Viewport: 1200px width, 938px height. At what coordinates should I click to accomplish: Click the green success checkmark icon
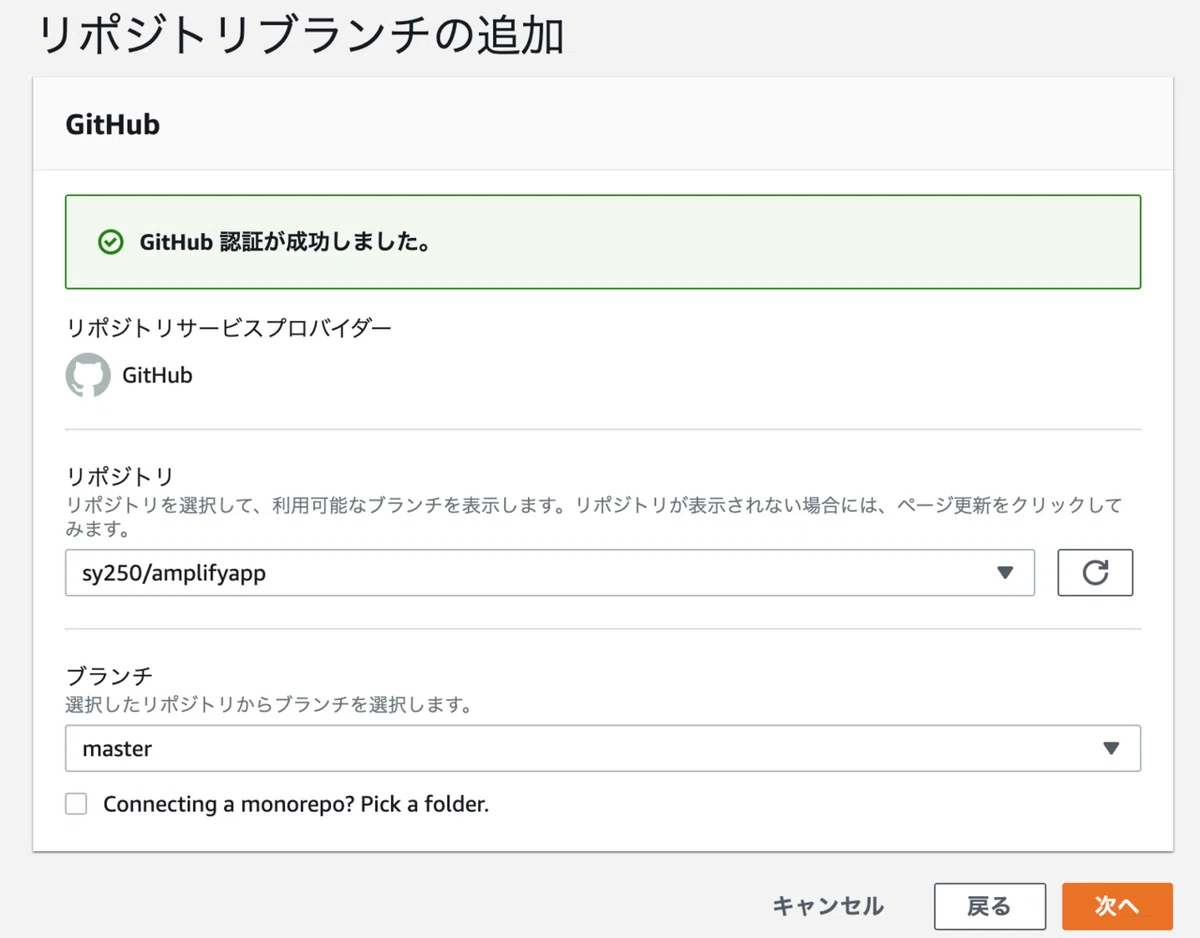[x=110, y=242]
